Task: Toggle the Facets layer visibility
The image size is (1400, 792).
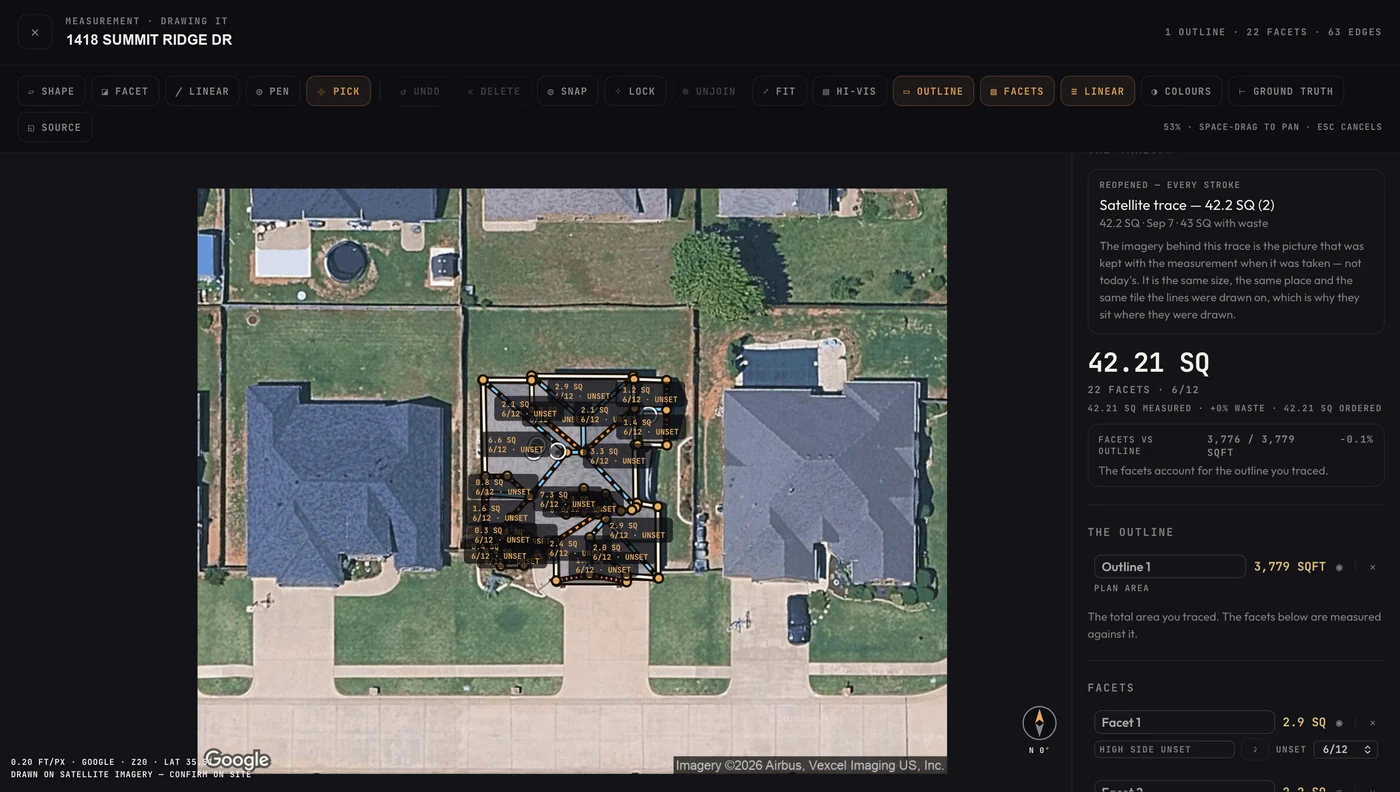Action: tap(1017, 91)
